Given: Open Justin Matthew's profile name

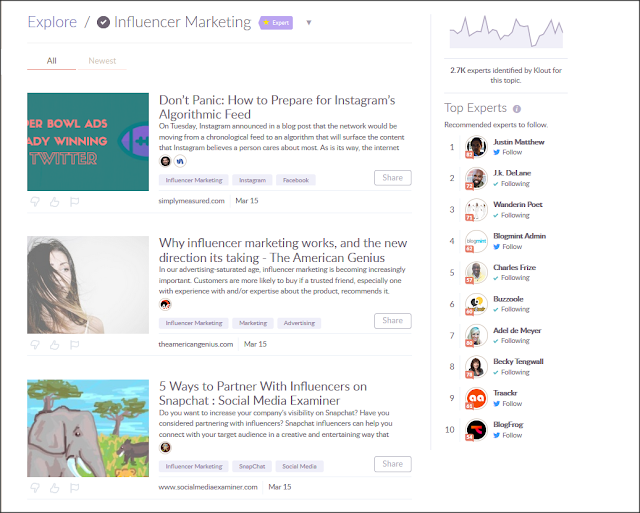Looking at the screenshot, I should [x=519, y=142].
